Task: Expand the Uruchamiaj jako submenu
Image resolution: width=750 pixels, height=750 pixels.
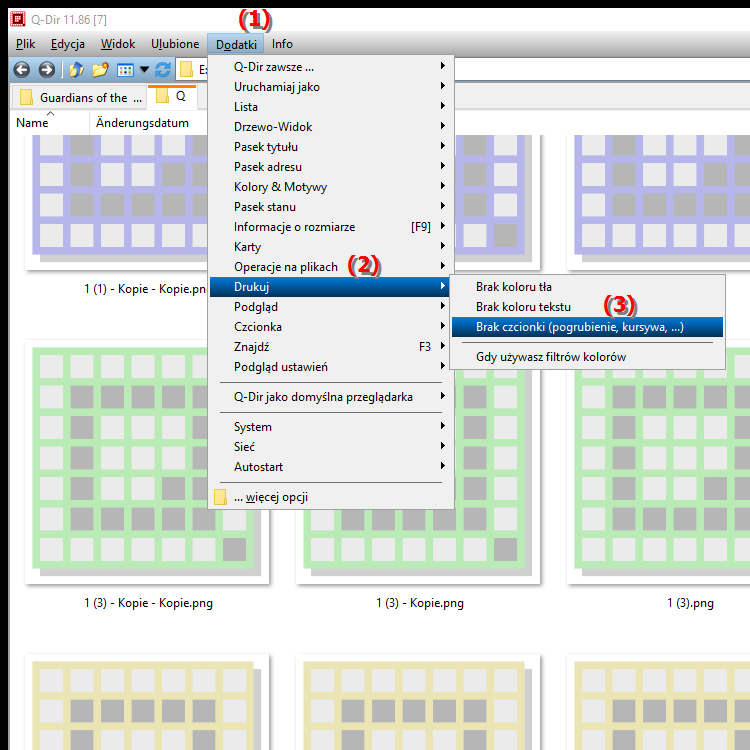Action: click(x=331, y=87)
